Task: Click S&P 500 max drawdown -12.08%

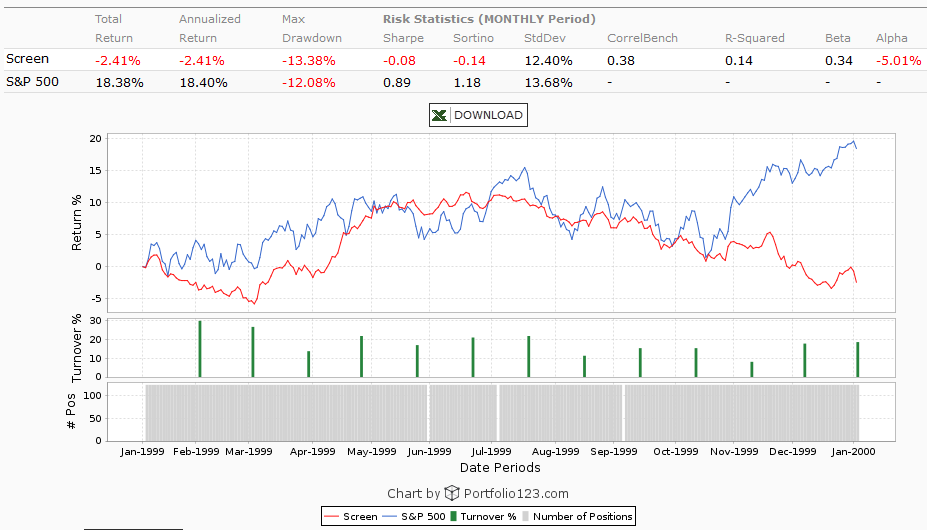Action: [x=309, y=83]
